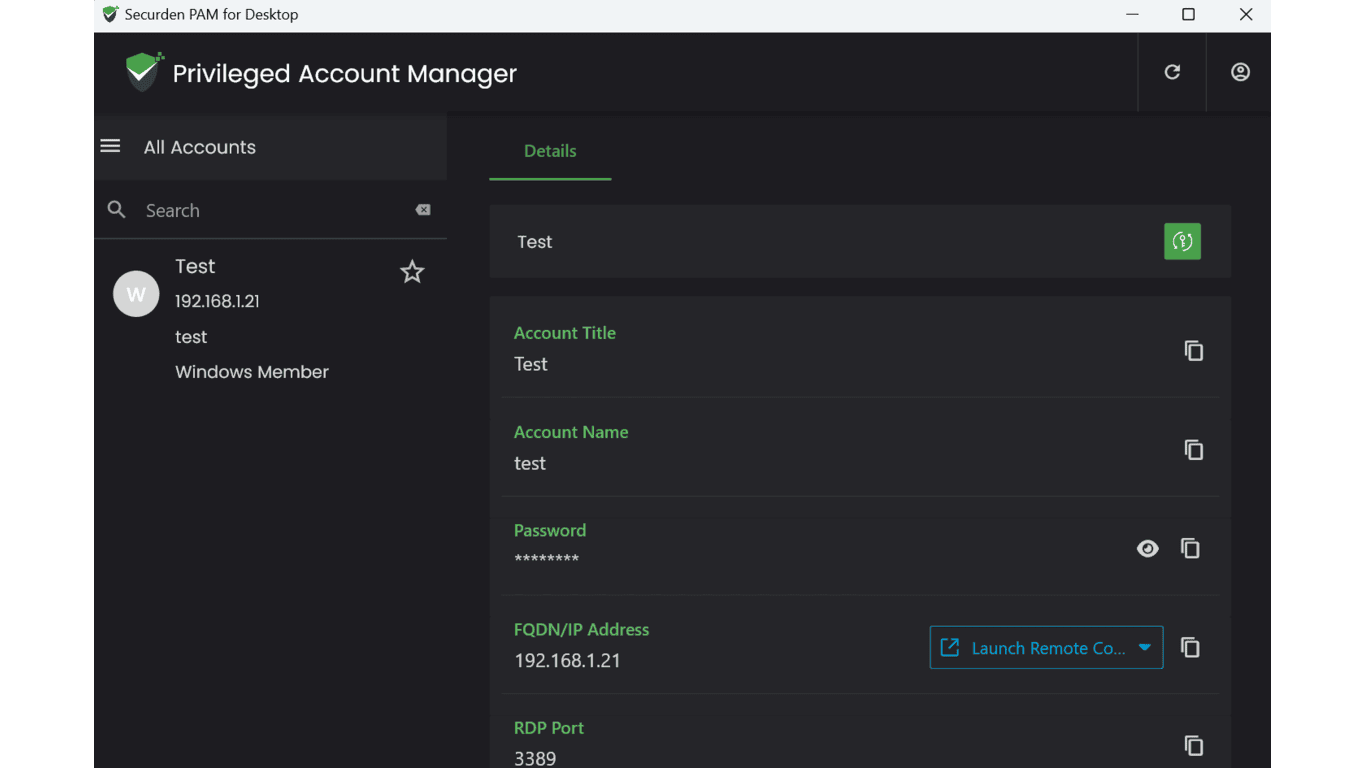Close the Securden PAM window

tap(1245, 14)
